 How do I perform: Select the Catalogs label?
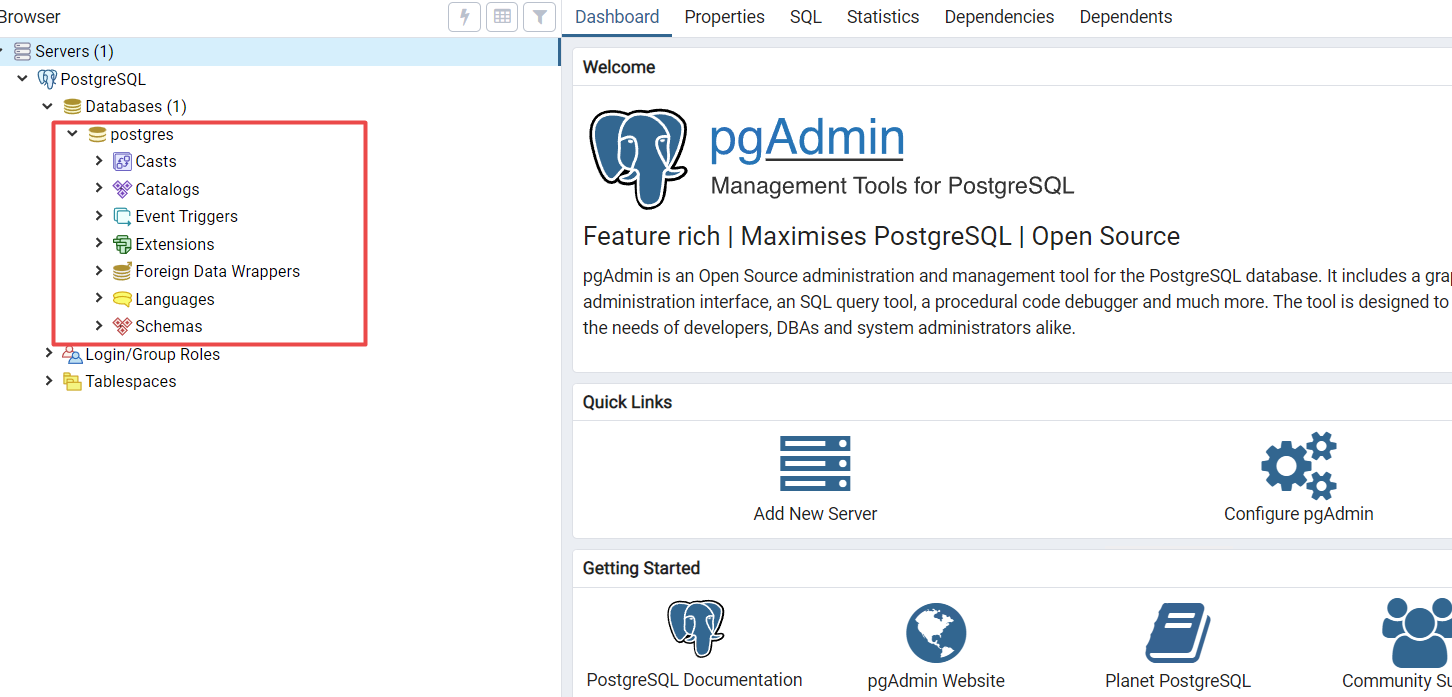167,189
